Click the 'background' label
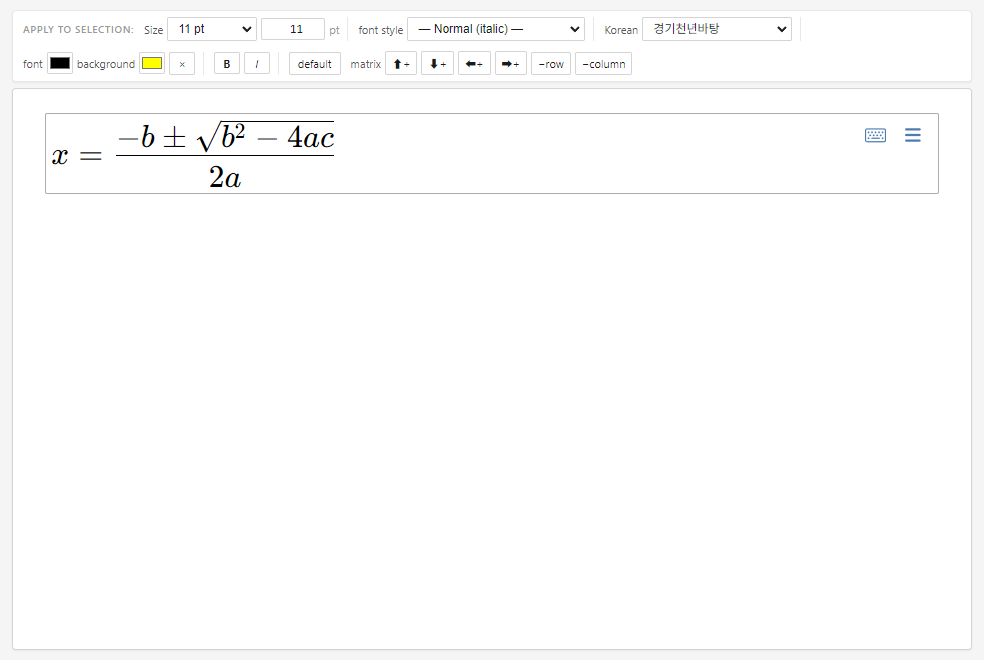This screenshot has height=660, width=984. tap(105, 64)
